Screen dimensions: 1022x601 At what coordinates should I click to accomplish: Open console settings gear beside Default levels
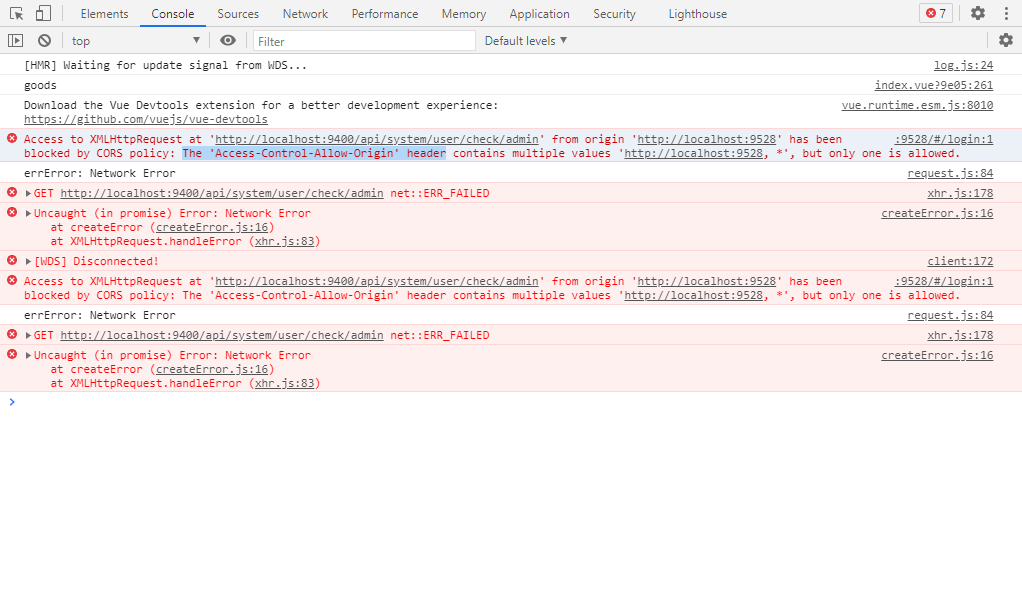1006,40
